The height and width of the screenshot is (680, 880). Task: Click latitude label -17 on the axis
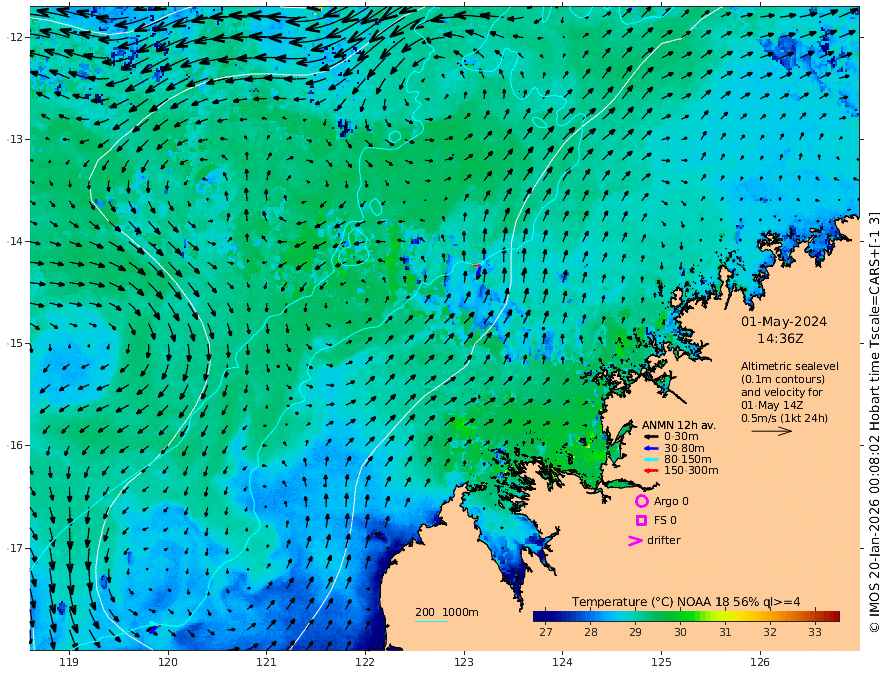tap(15, 548)
